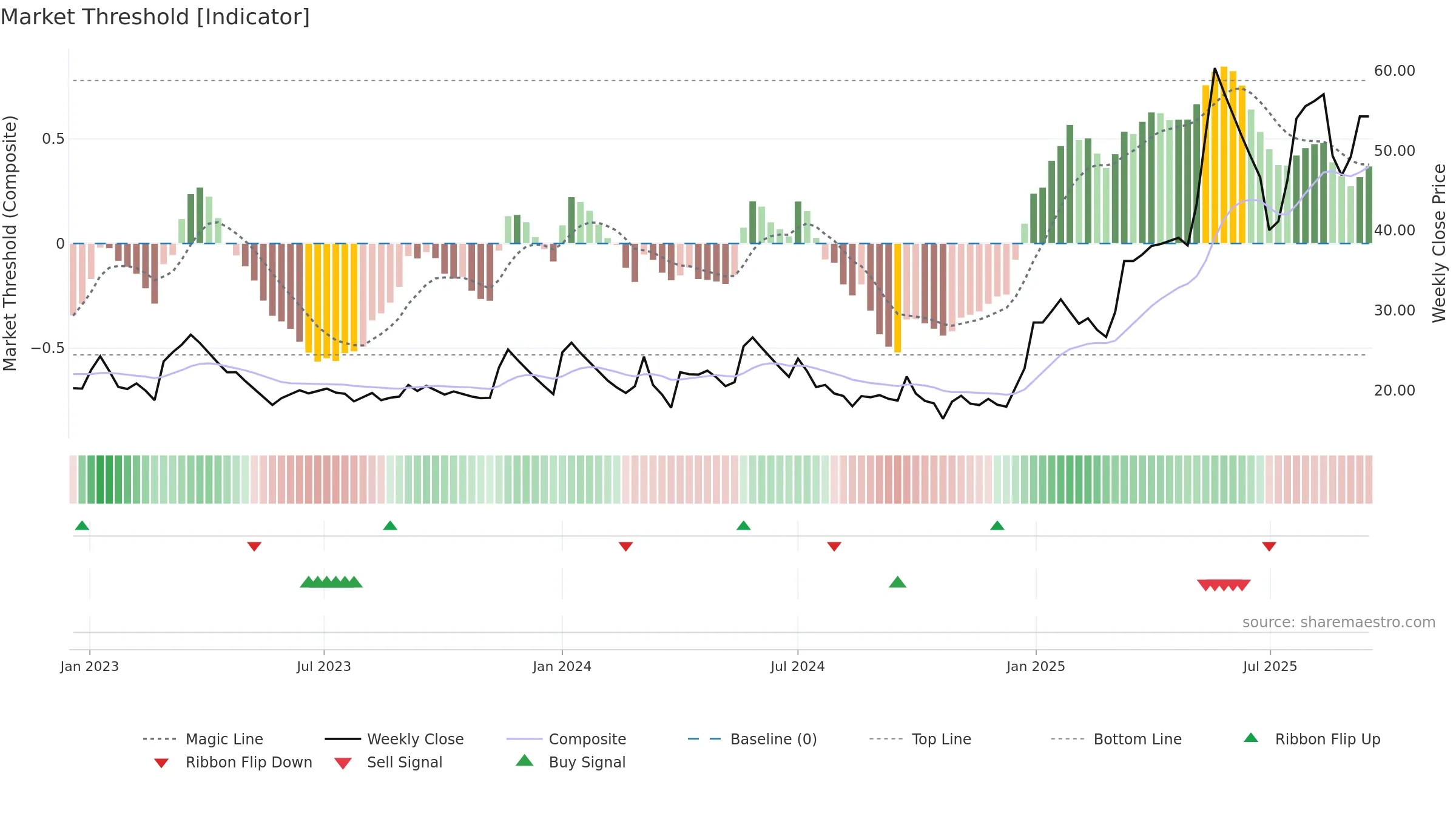Screen dimensions: 1456x819
Task: Toggle the Buy Signal legend entry
Action: point(570,762)
